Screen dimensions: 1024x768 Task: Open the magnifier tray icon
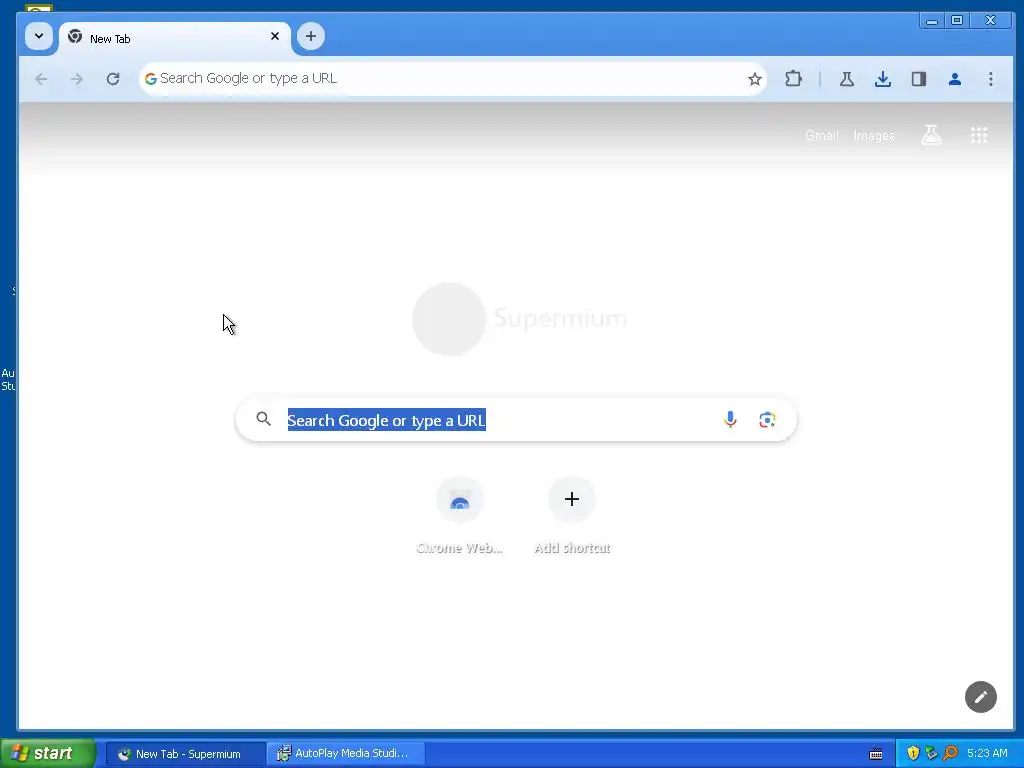950,754
